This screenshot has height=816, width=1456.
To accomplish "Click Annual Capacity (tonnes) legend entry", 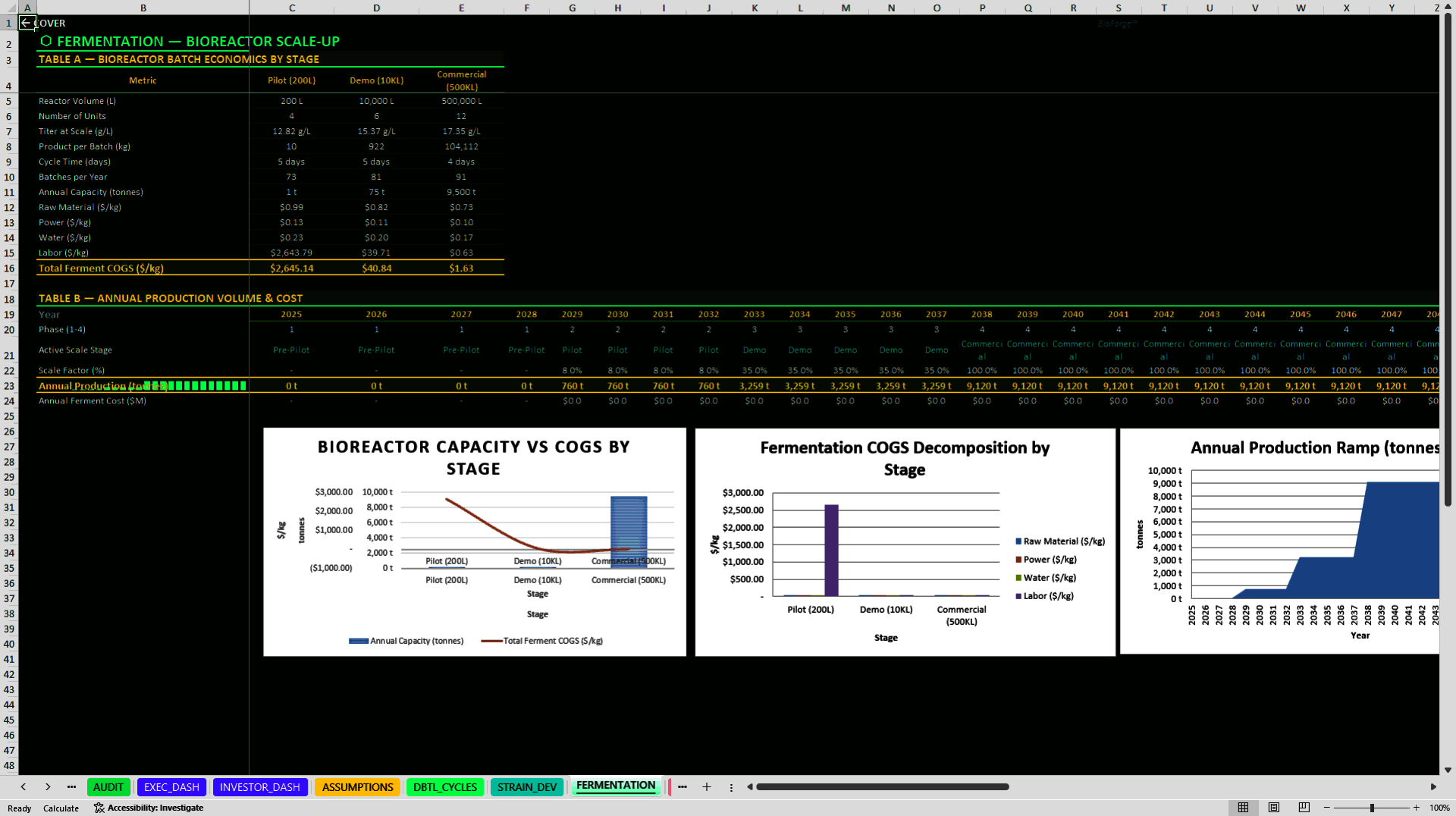I will pos(406,641).
